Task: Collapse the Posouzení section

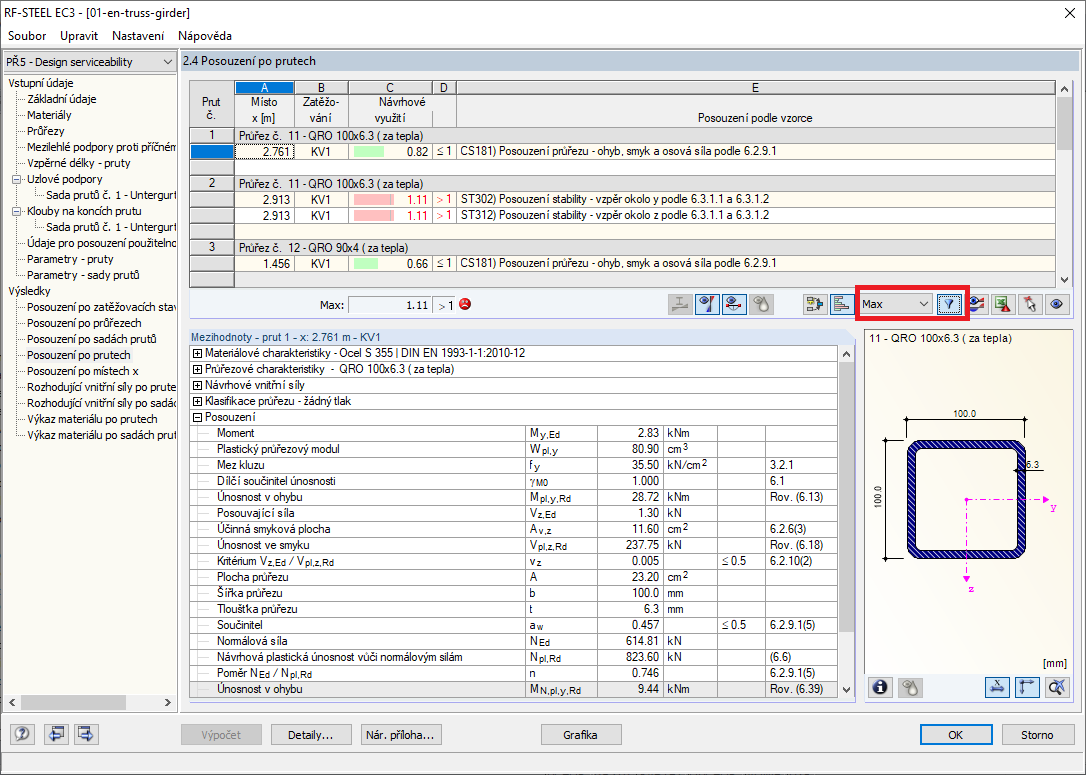Action: (197, 417)
